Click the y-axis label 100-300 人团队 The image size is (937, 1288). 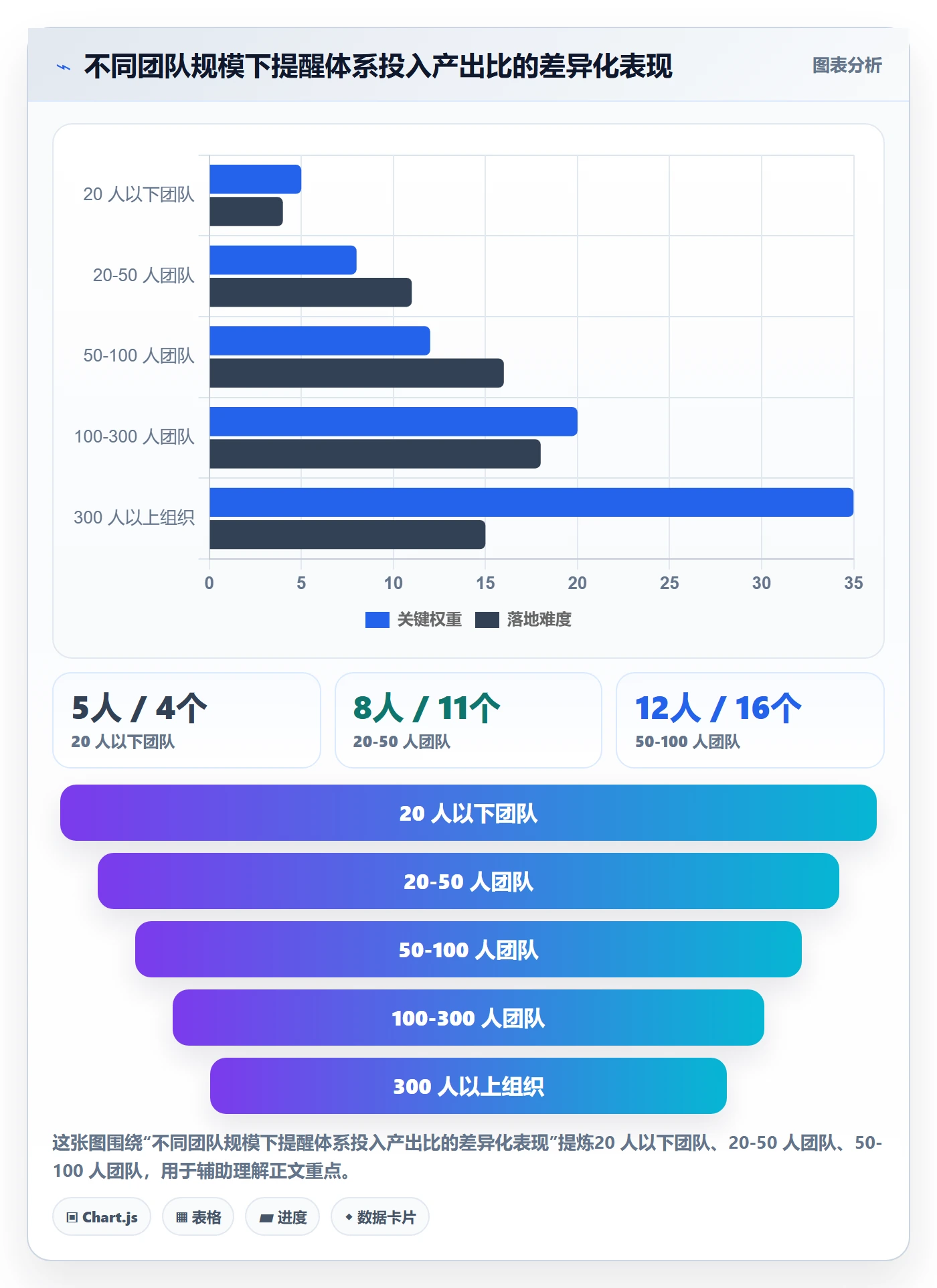tap(134, 436)
